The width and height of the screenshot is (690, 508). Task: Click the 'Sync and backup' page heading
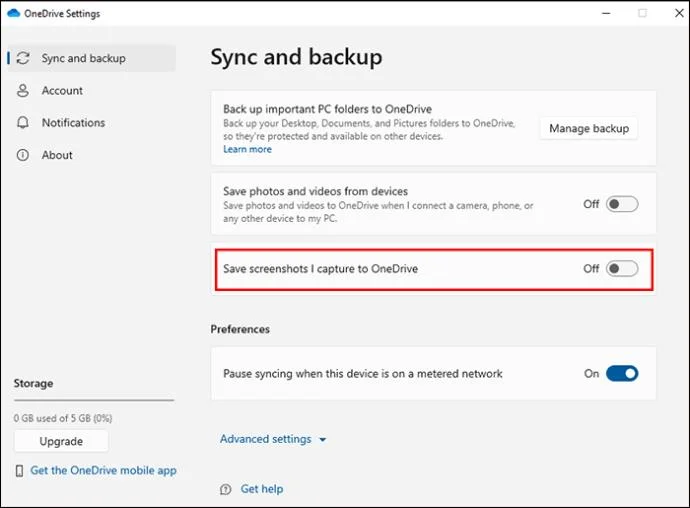(x=296, y=57)
